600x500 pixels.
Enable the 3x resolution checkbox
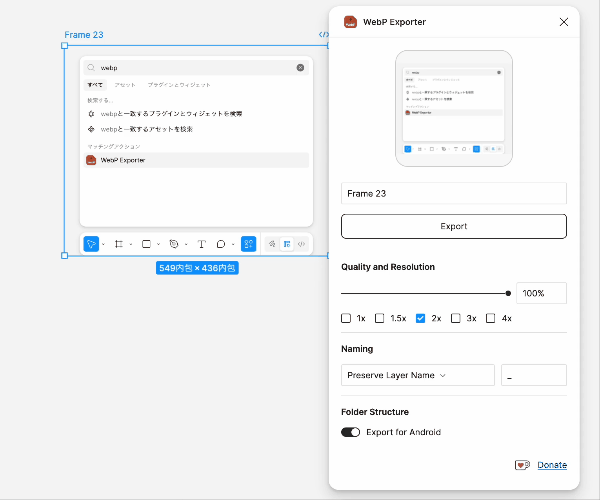pyautogui.click(x=456, y=318)
